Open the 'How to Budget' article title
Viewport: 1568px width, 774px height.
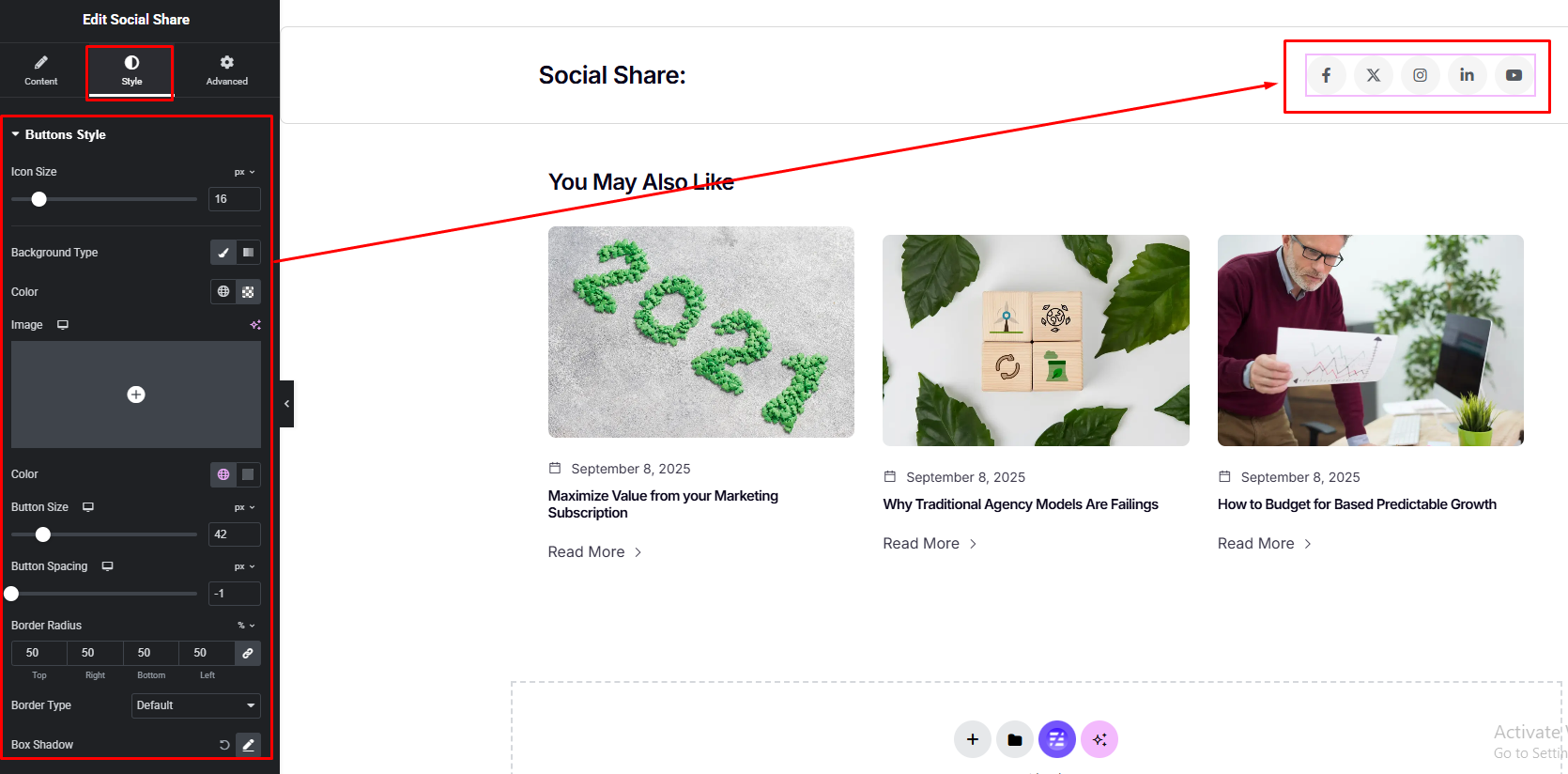(x=1357, y=504)
